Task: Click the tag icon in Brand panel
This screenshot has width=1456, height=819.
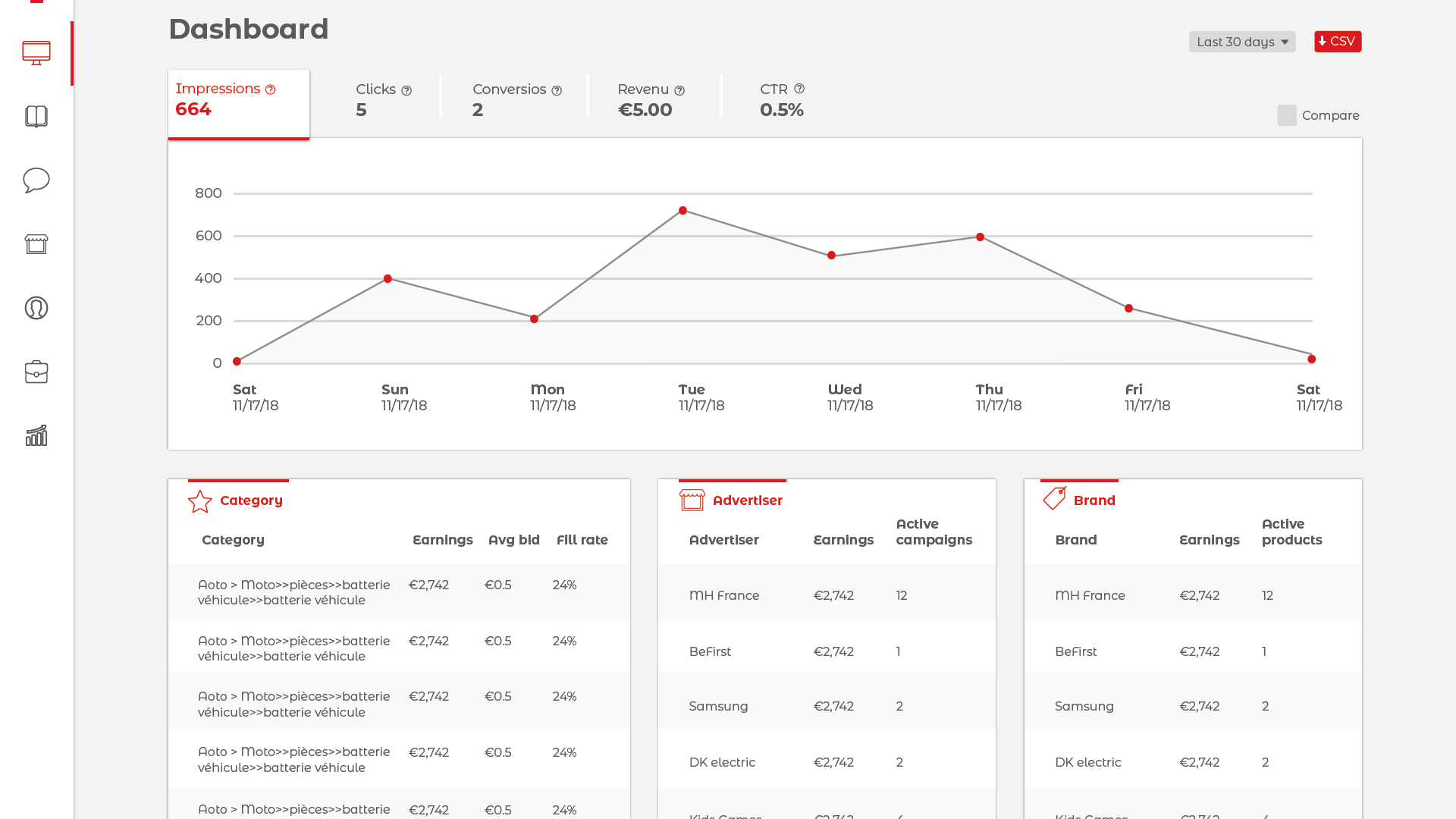Action: 1055,498
